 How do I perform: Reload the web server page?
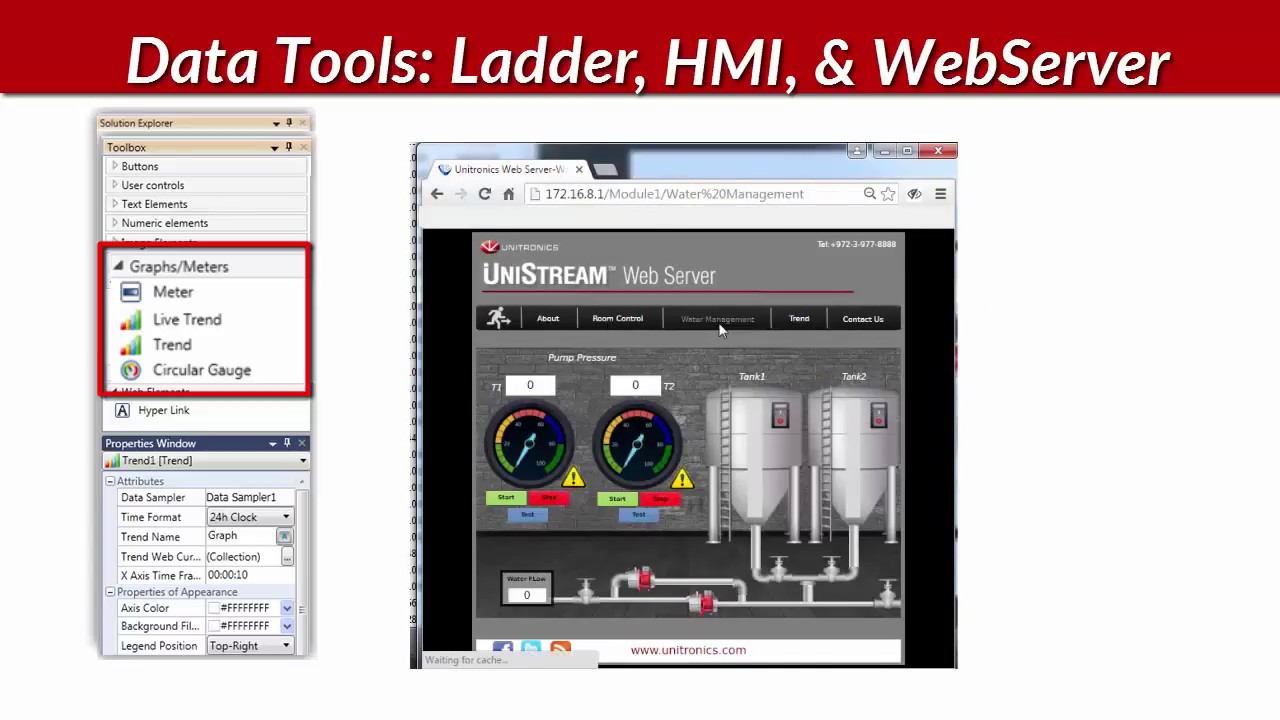(x=485, y=194)
